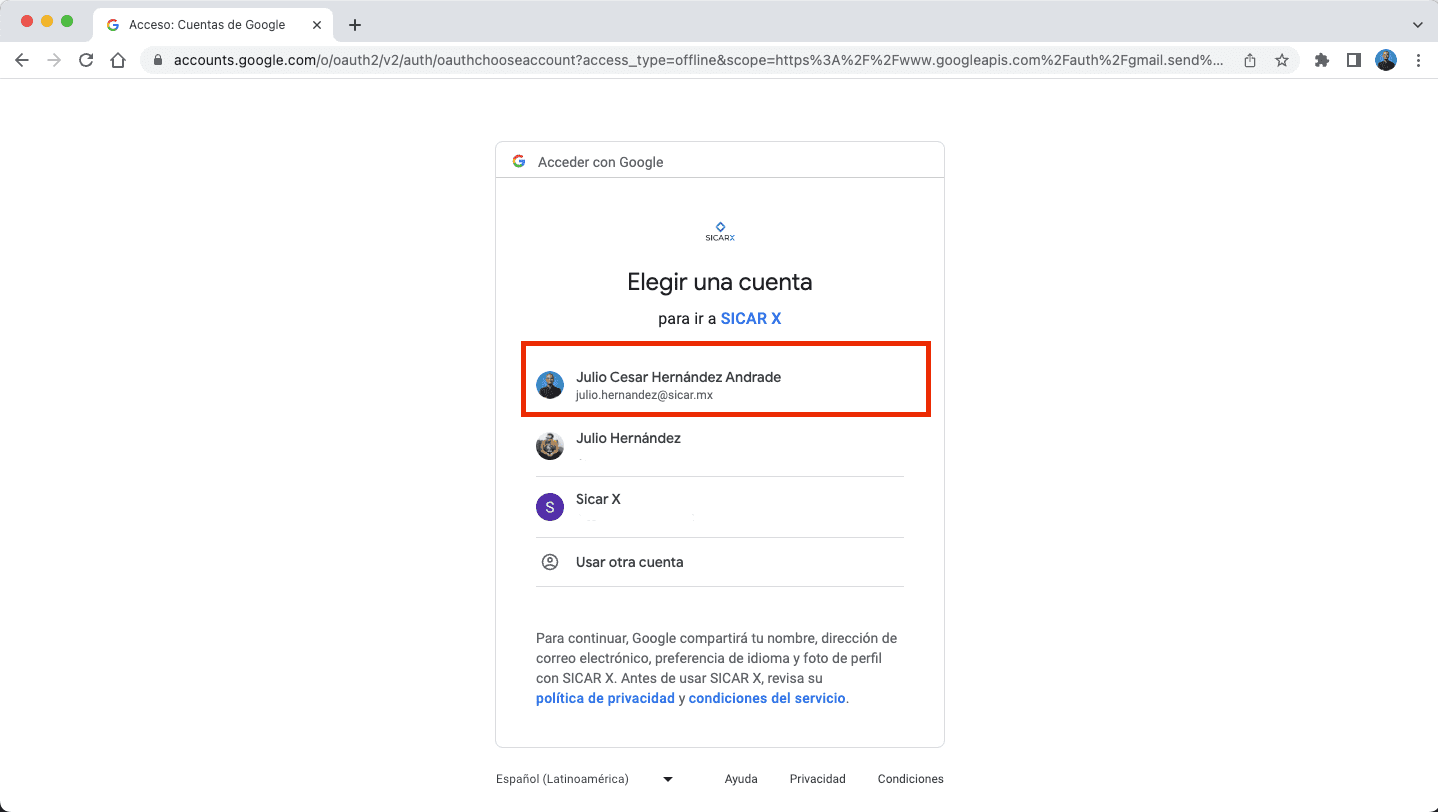Click the Acceder con Google text
The height and width of the screenshot is (812, 1438).
[x=601, y=162]
